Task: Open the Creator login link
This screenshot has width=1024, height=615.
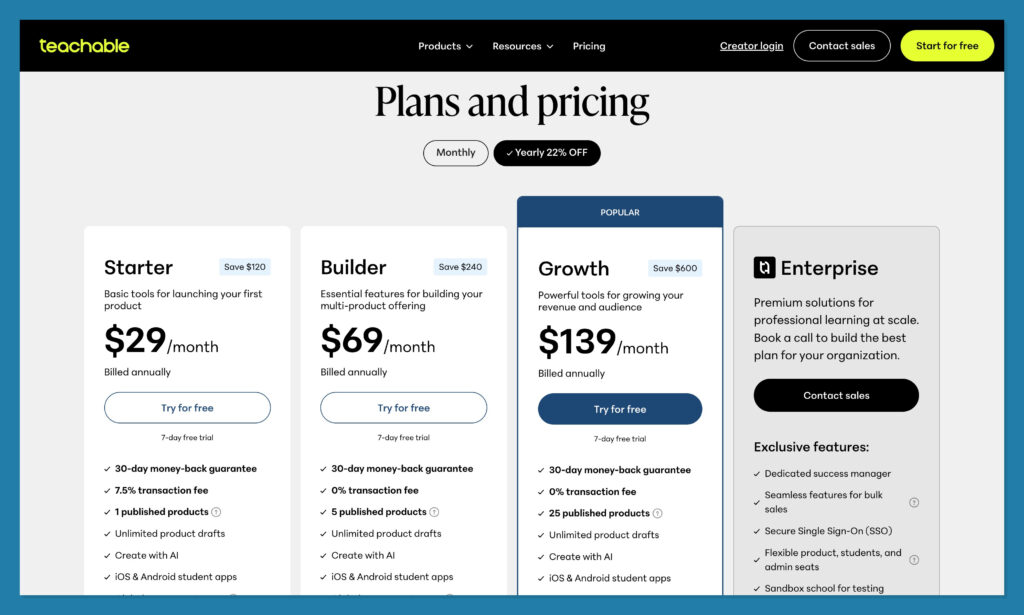Action: pos(752,46)
